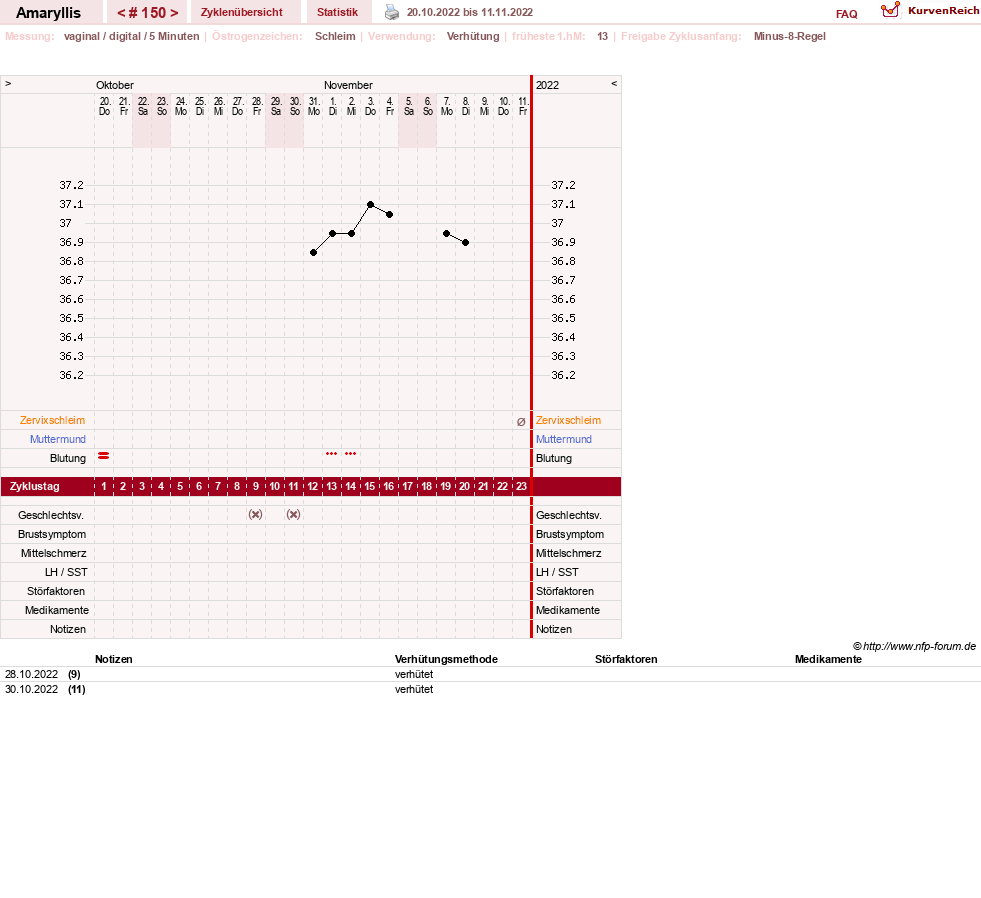The image size is (981, 898).
Task: Click the < arrow right of 2022
Action: click(614, 83)
